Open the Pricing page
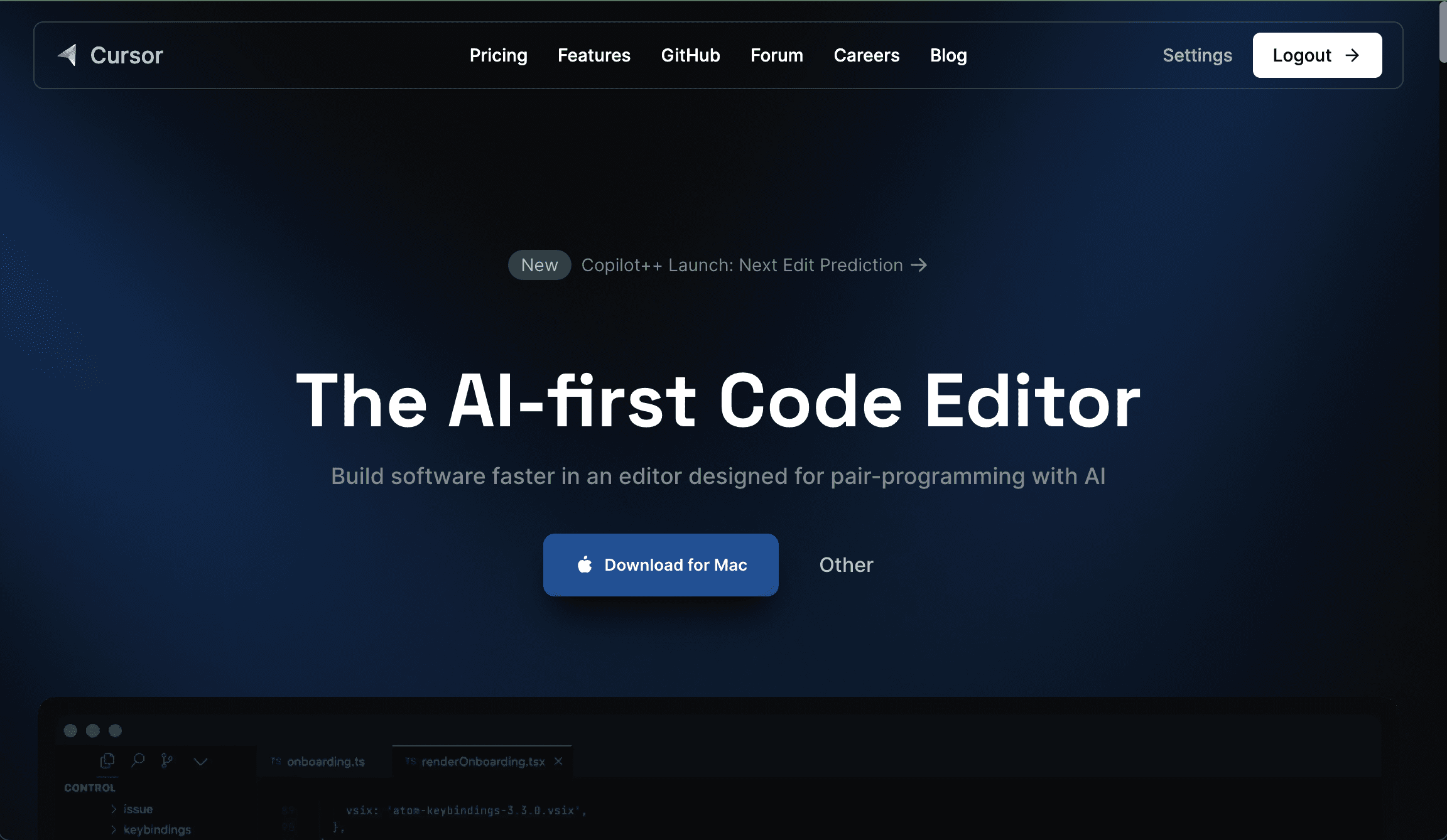Viewport: 1447px width, 840px height. coord(498,55)
